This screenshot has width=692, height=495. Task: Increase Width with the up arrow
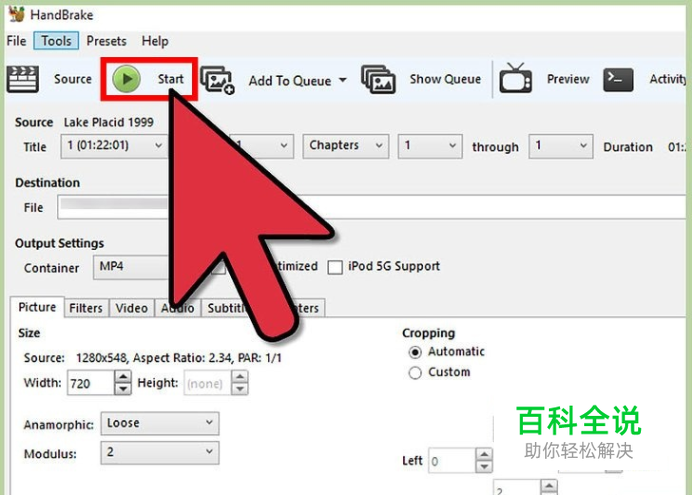click(123, 377)
